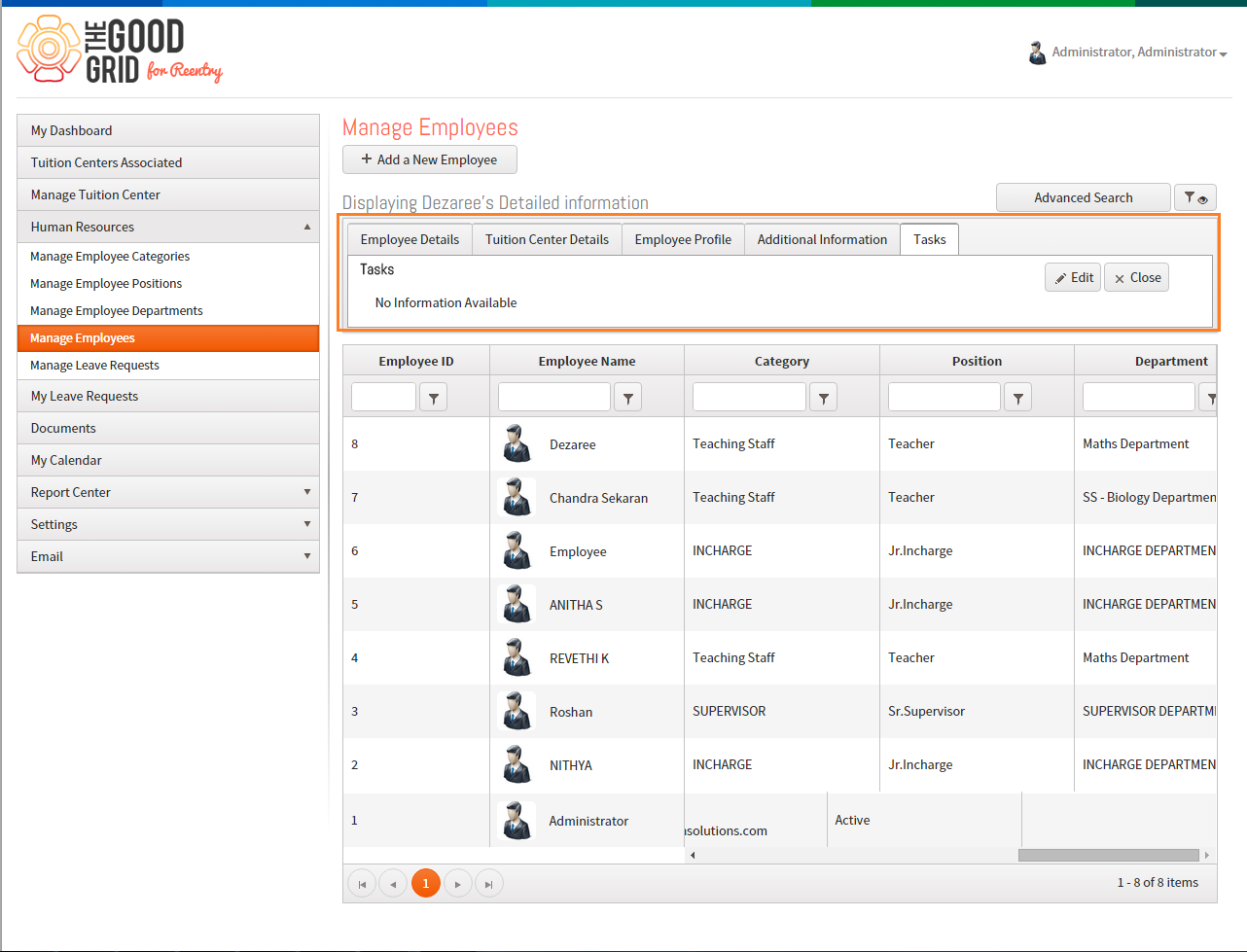Click the Add a New Employee button

pos(430,159)
